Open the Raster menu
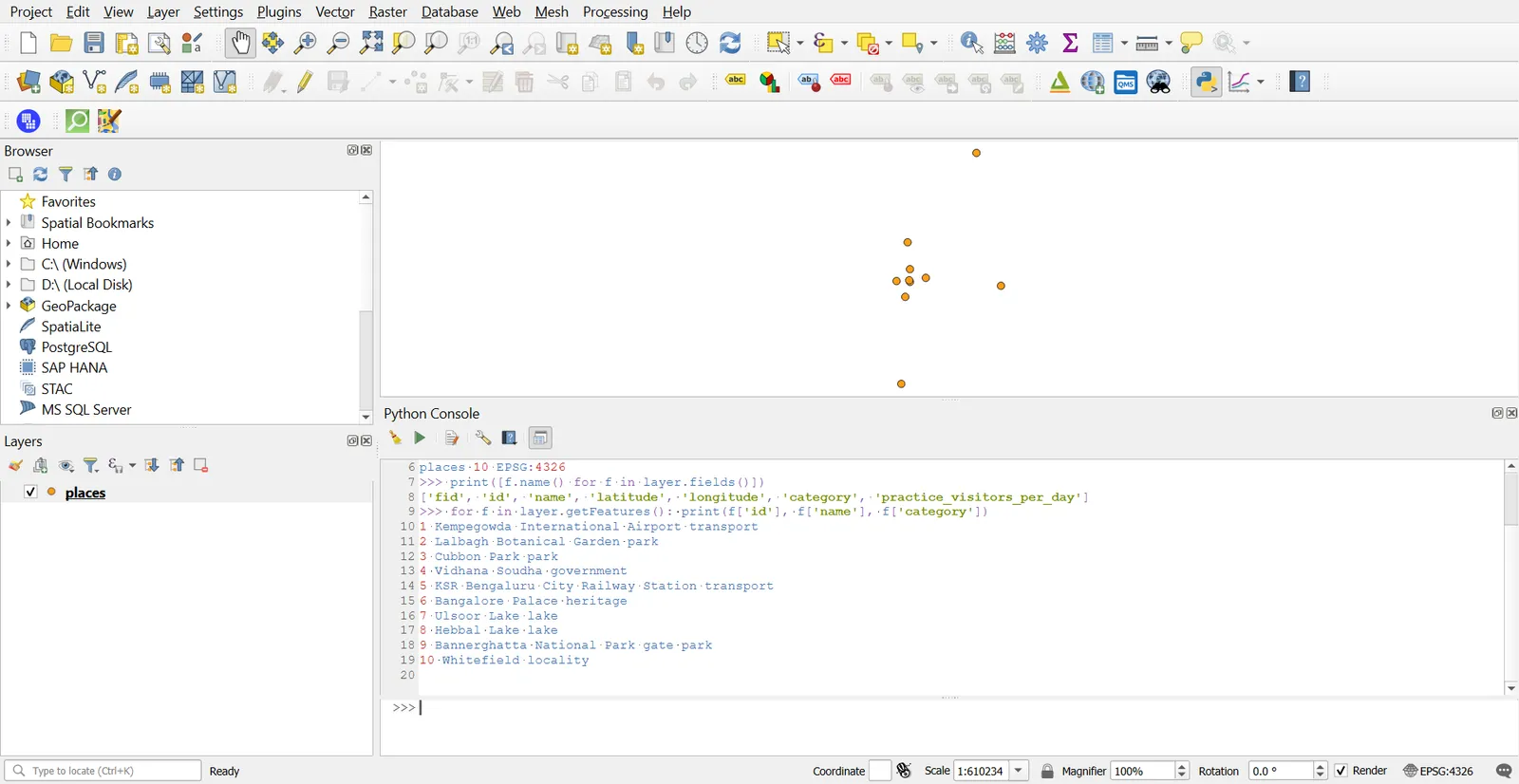 coord(388,11)
